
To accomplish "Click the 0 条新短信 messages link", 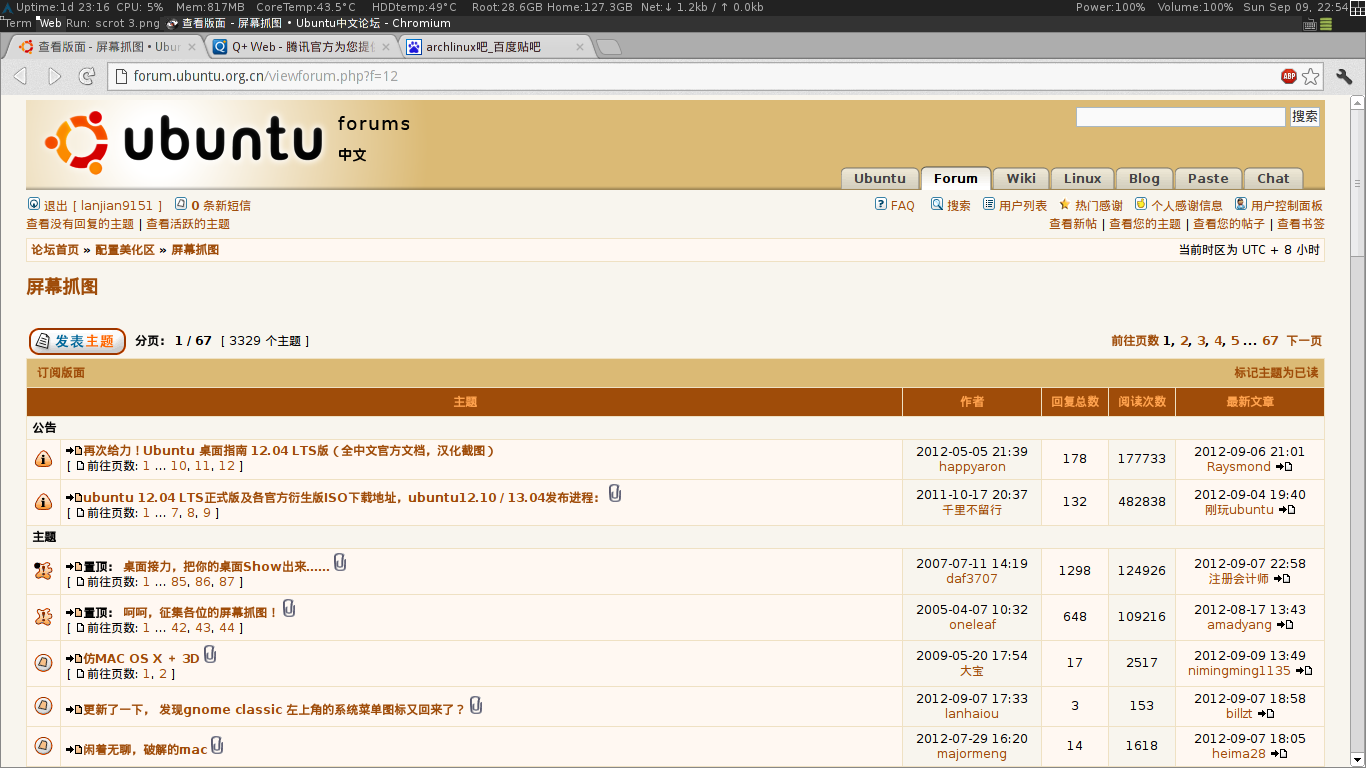I will [x=221, y=205].
